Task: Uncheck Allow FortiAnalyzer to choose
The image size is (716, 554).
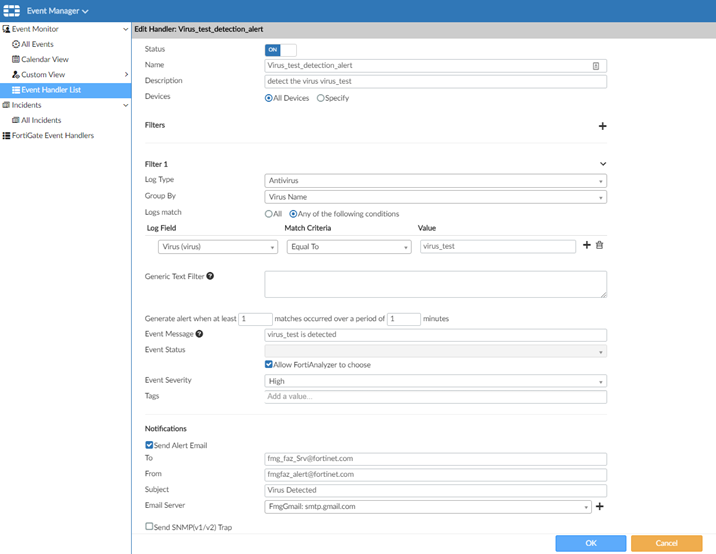Action: click(x=268, y=365)
